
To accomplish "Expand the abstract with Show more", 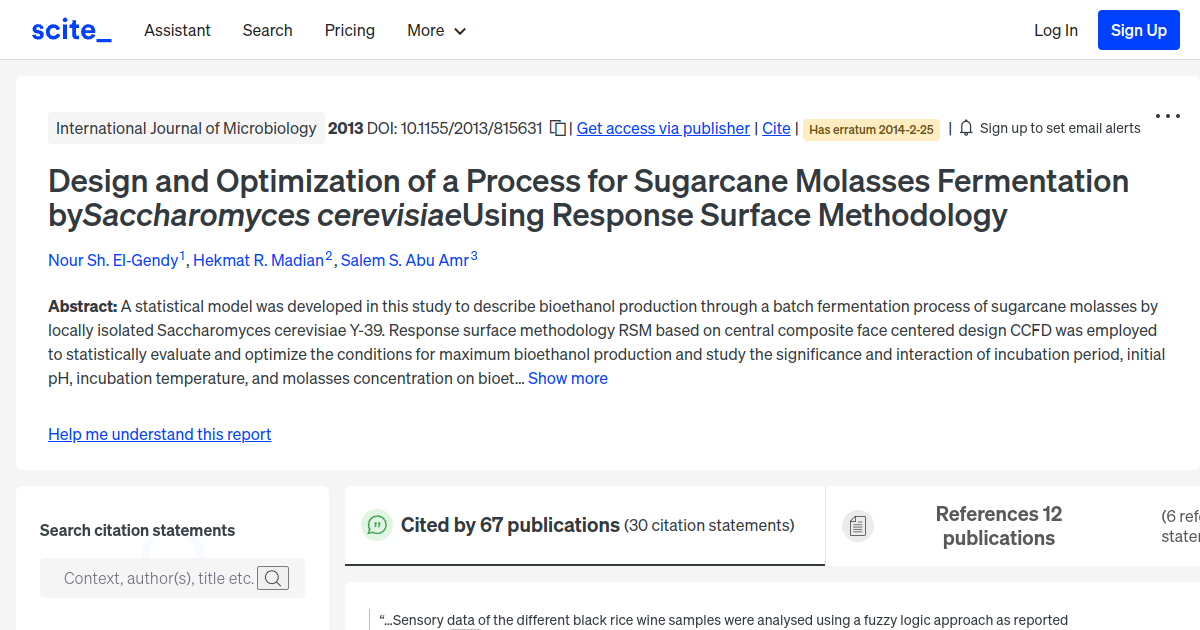I will point(567,378).
